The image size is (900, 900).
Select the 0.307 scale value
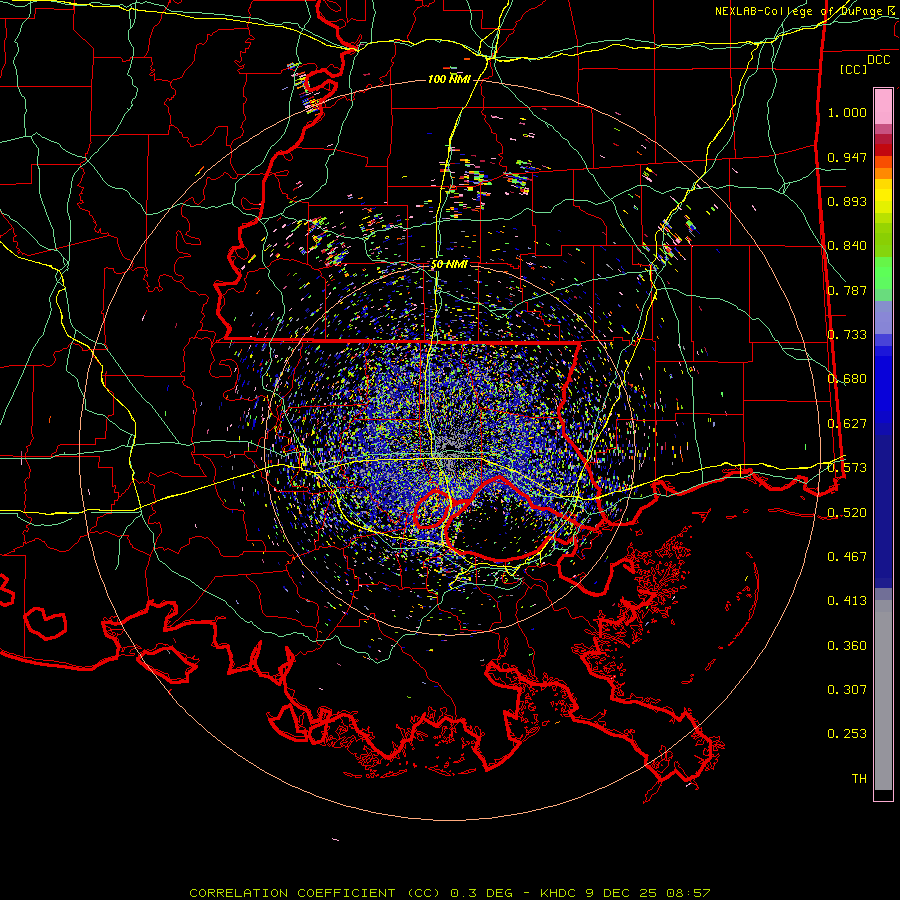click(847, 690)
